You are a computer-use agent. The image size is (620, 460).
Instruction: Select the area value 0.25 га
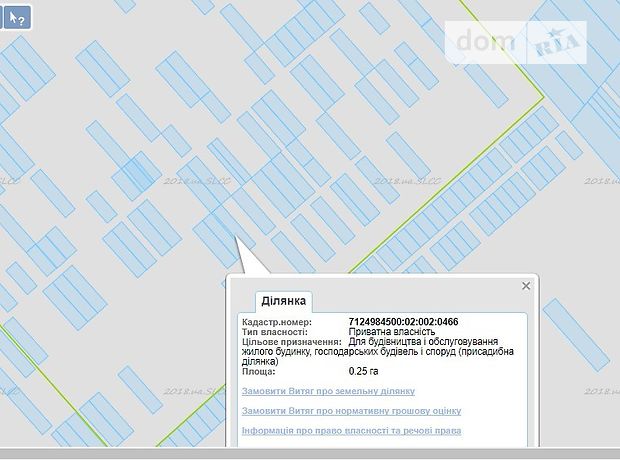pos(363,371)
